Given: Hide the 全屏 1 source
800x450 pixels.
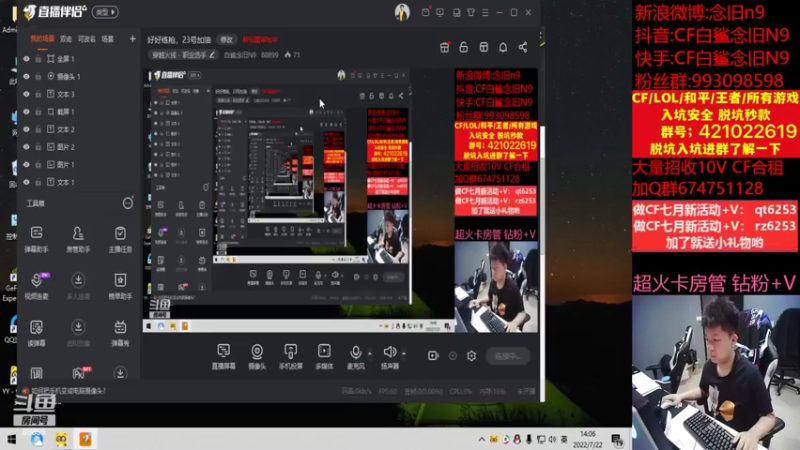Looking at the screenshot, I should point(27,59).
